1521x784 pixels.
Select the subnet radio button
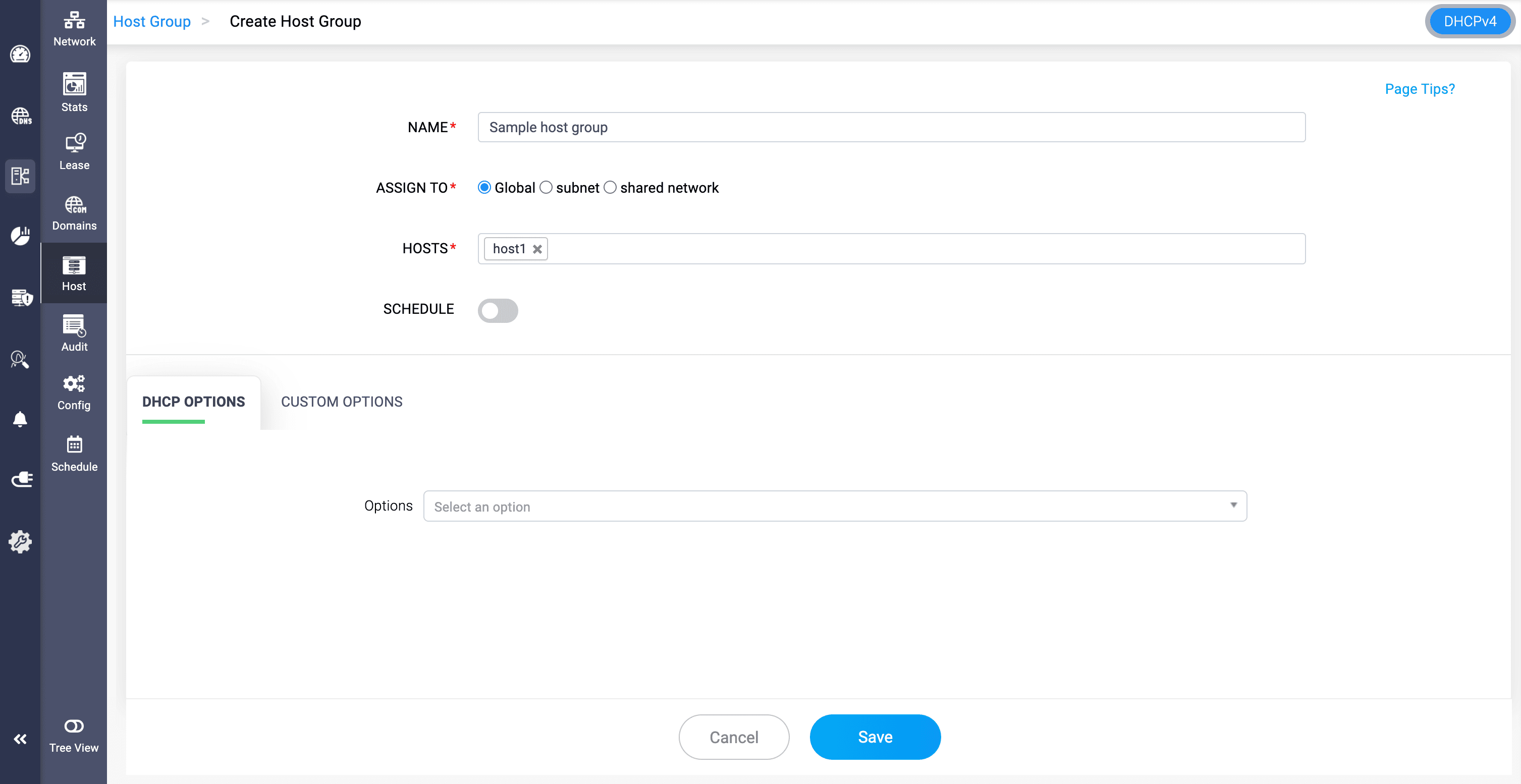(x=546, y=188)
